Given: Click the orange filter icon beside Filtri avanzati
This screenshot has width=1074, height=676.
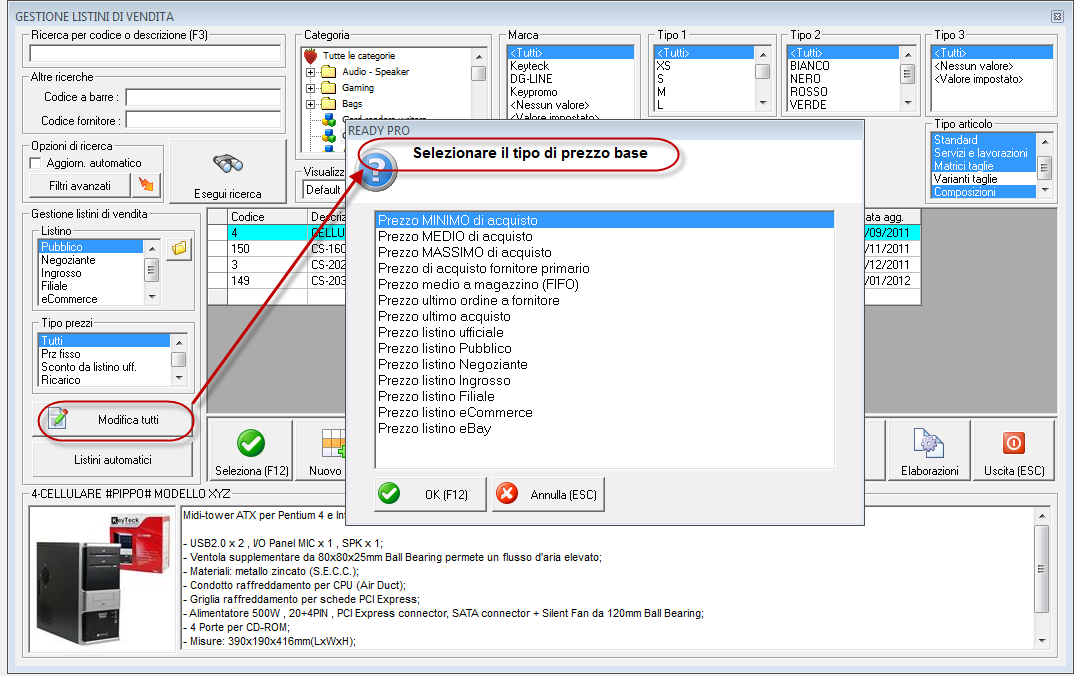Looking at the screenshot, I should tap(146, 185).
